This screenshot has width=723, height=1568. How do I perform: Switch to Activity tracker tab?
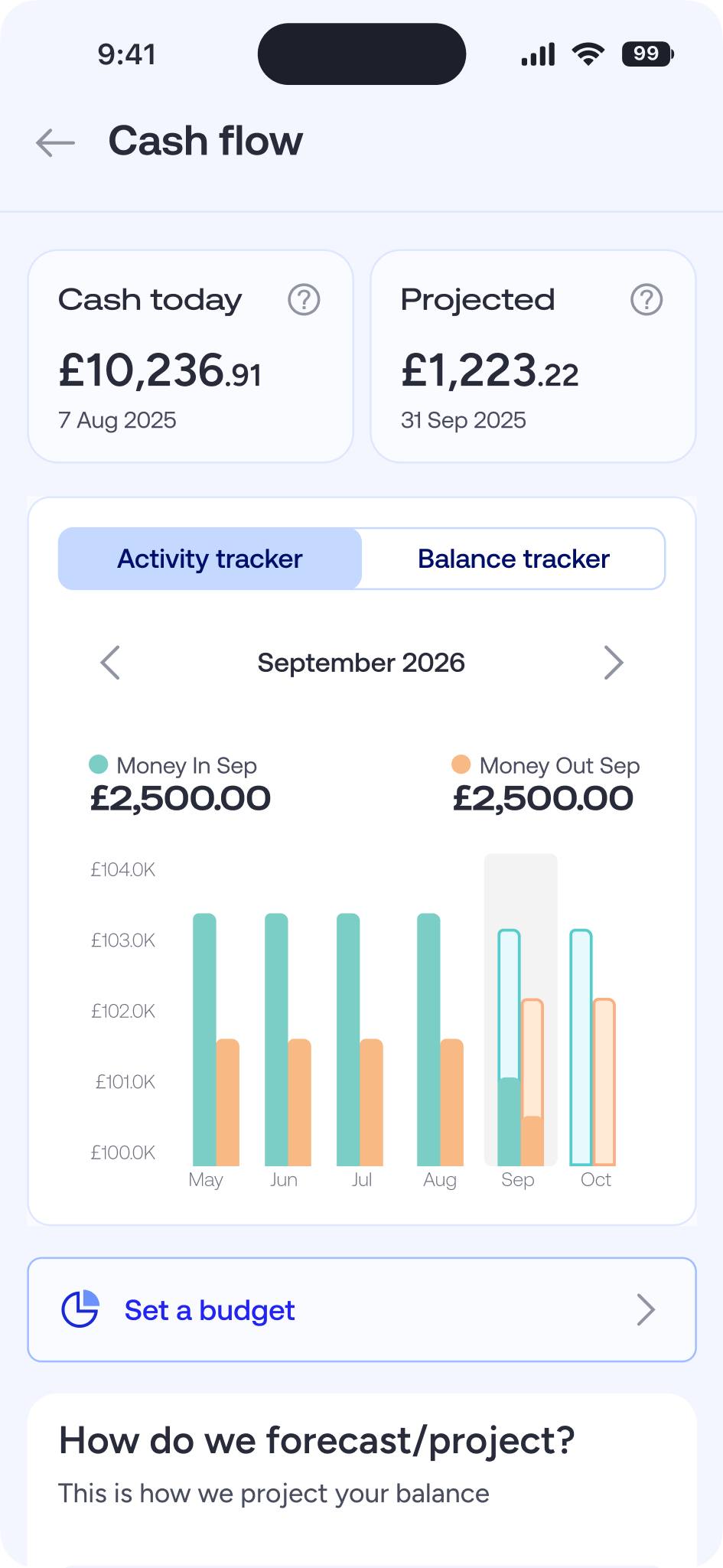point(210,559)
